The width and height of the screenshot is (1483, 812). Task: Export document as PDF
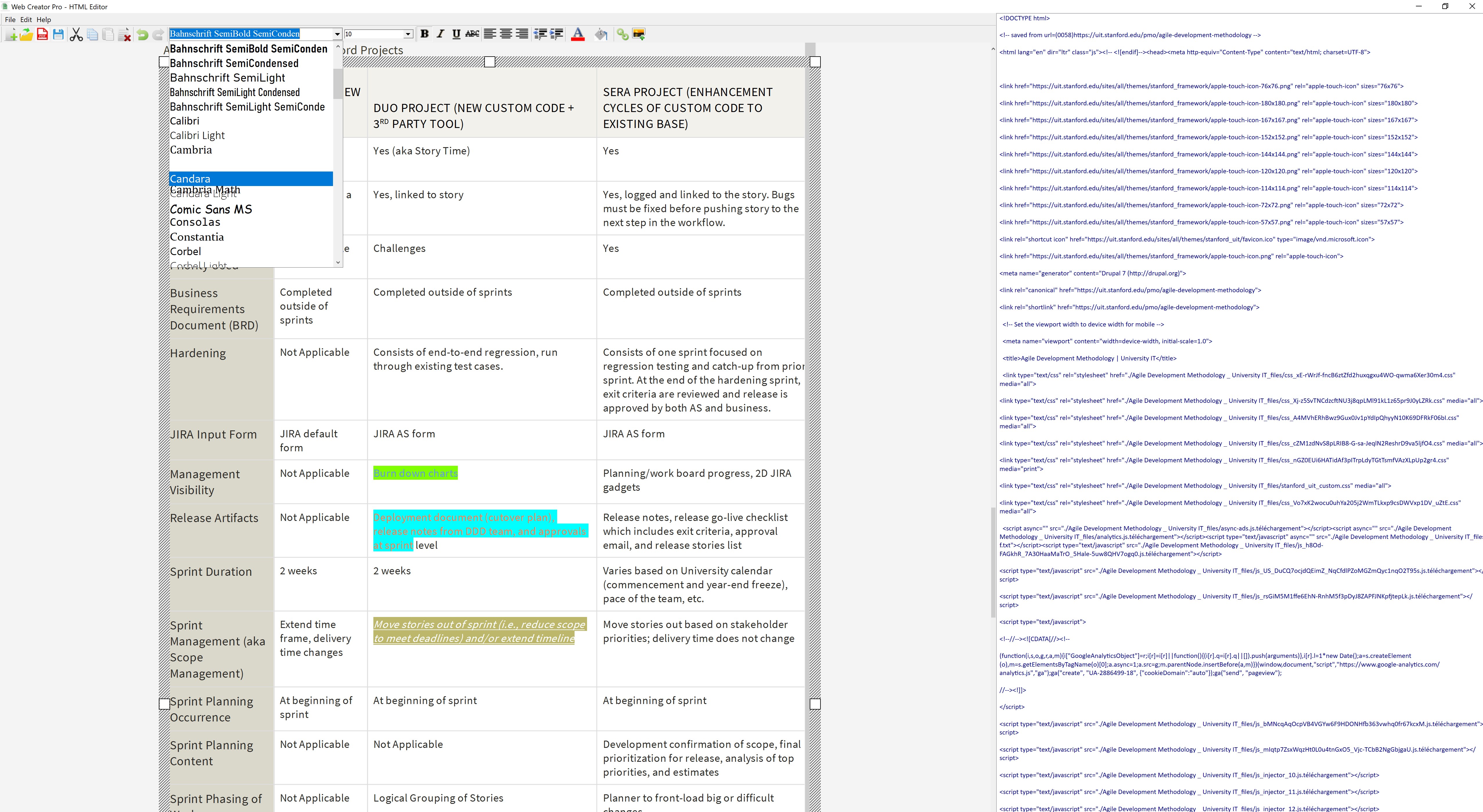tap(42, 35)
